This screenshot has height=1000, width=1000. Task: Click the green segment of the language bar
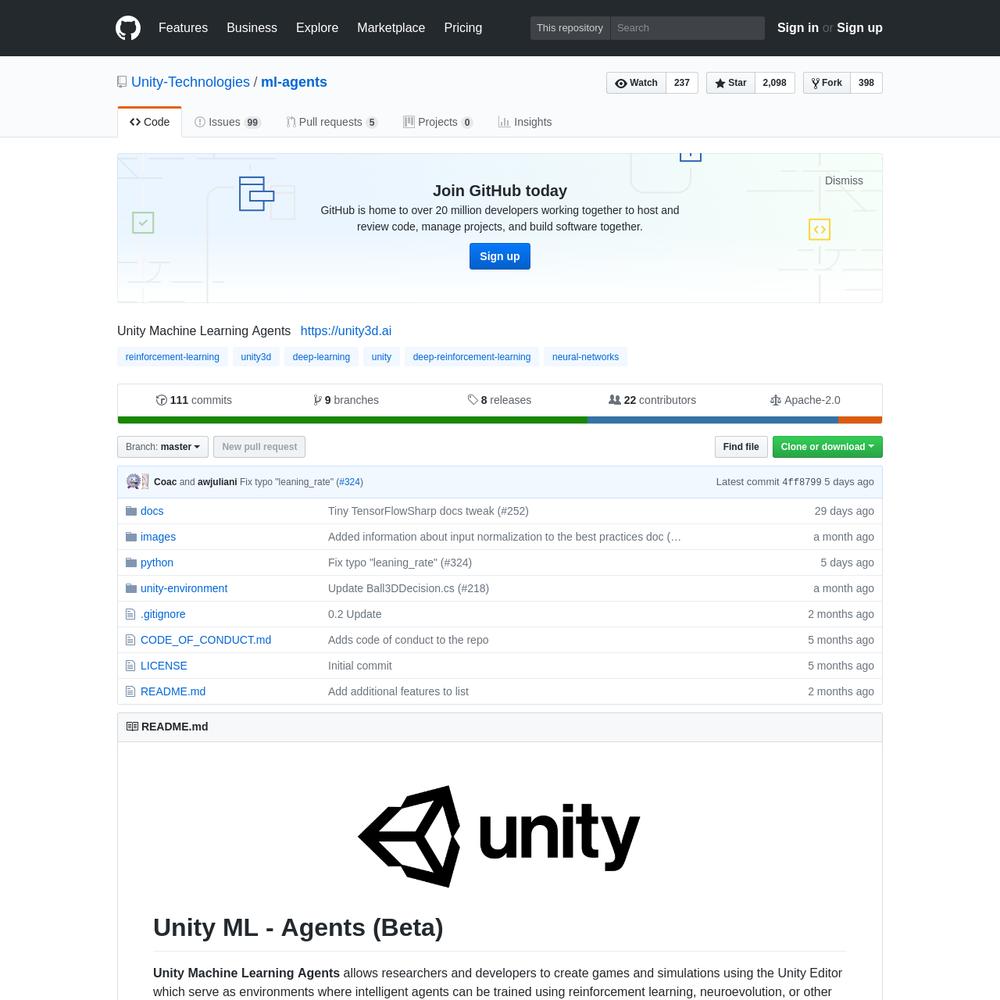pyautogui.click(x=353, y=420)
